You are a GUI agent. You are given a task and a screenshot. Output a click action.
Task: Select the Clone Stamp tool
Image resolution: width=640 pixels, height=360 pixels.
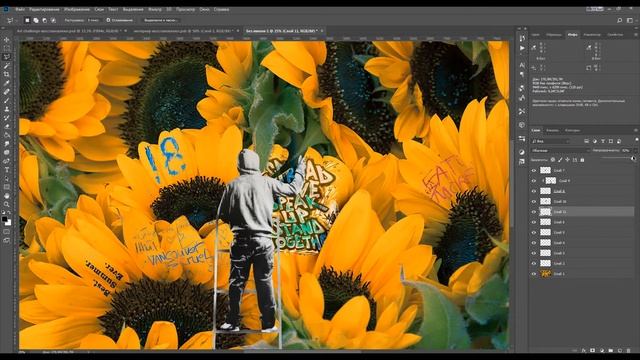click(7, 109)
